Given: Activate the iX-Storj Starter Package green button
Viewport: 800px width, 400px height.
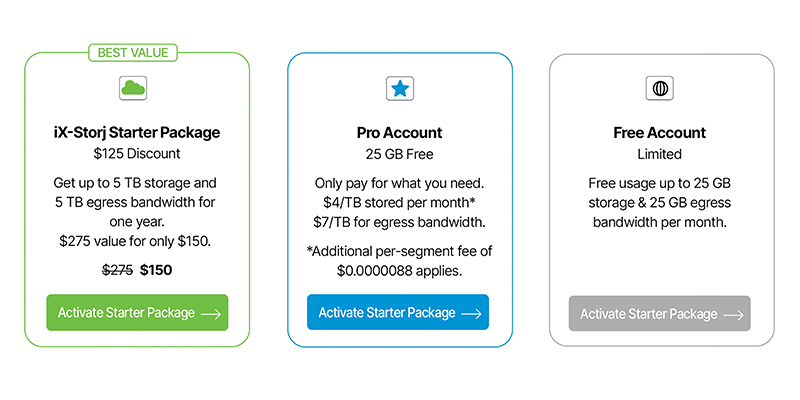Looking at the screenshot, I should (x=137, y=313).
